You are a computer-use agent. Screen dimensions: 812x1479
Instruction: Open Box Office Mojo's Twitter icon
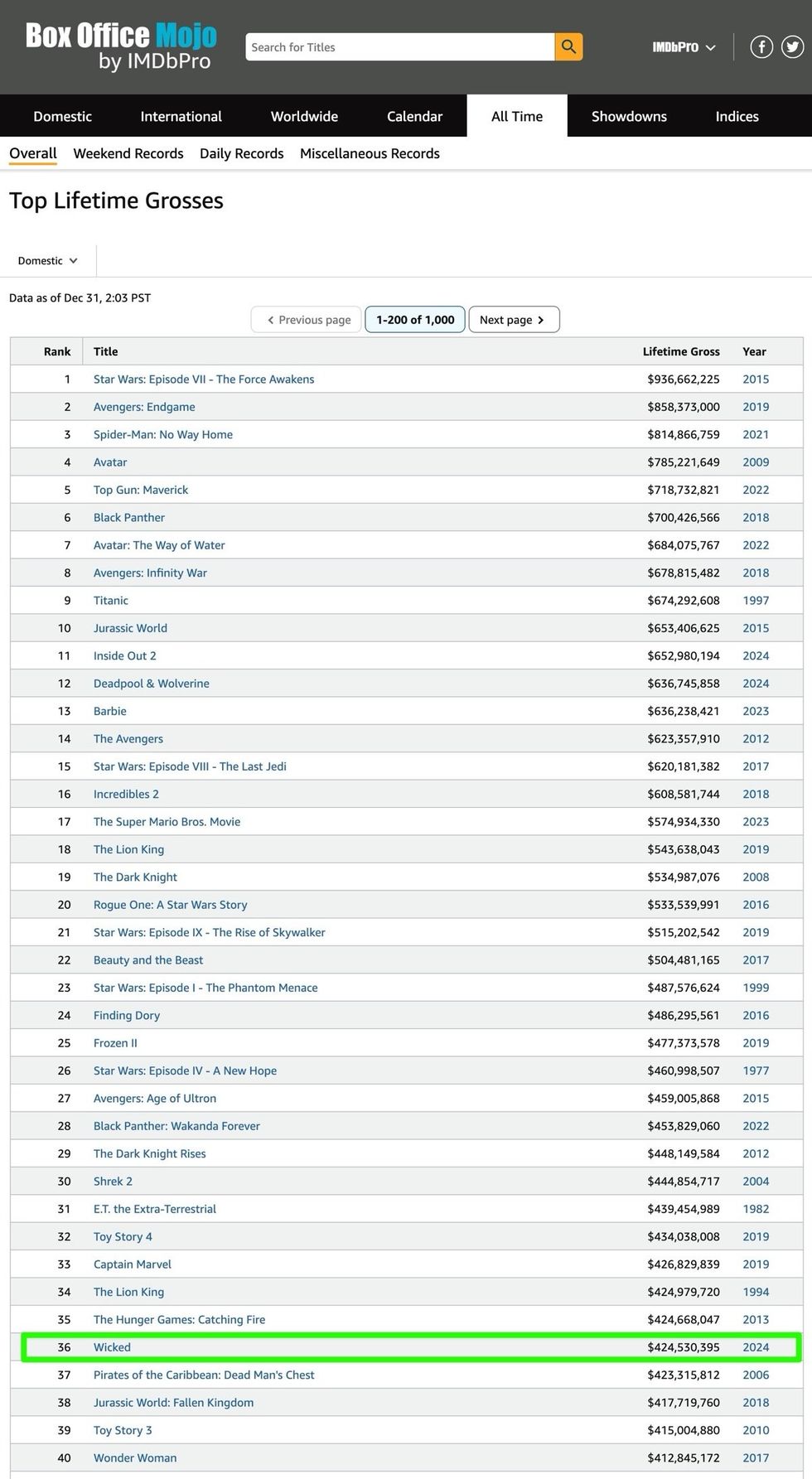pos(792,46)
